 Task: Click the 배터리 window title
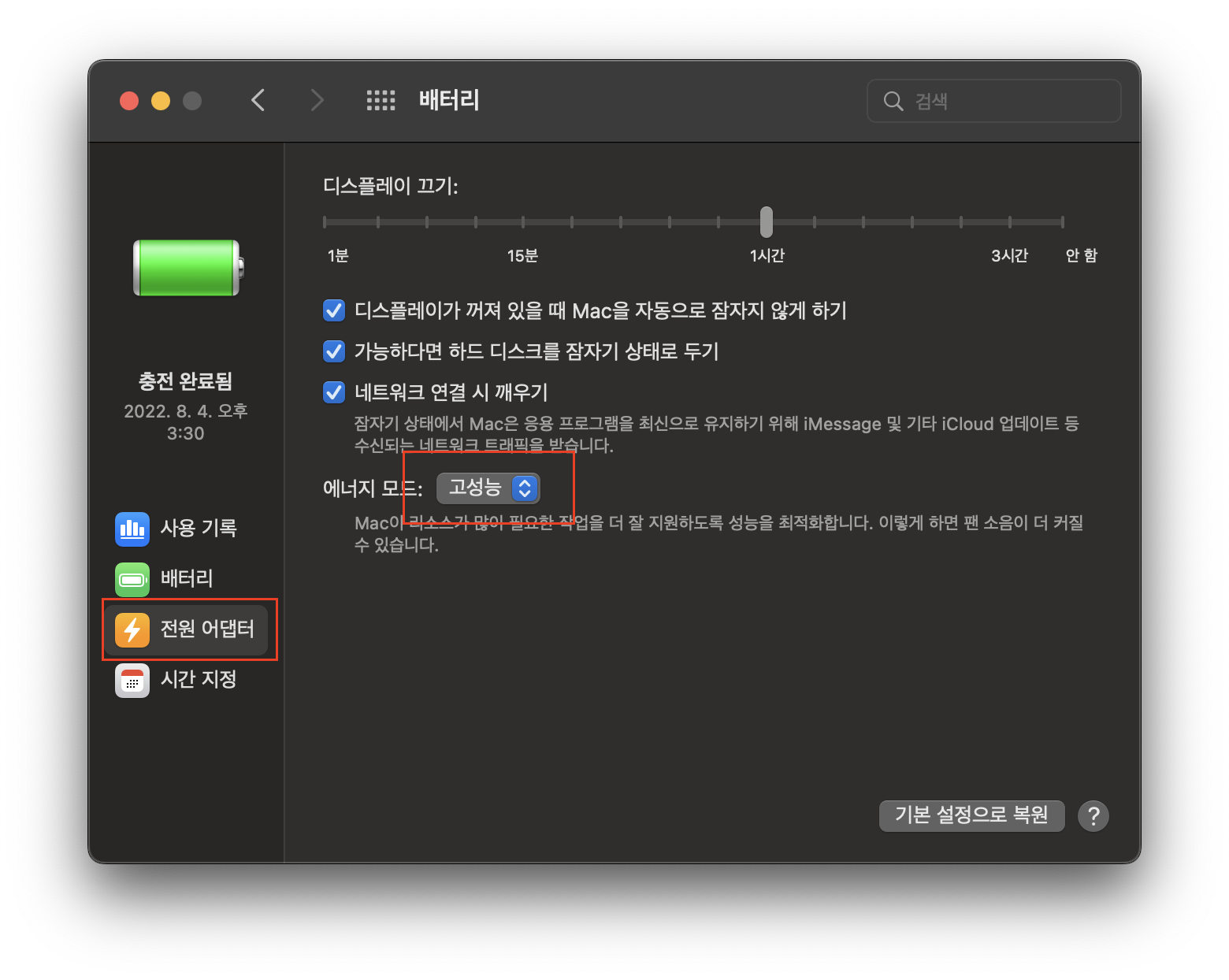tap(449, 100)
